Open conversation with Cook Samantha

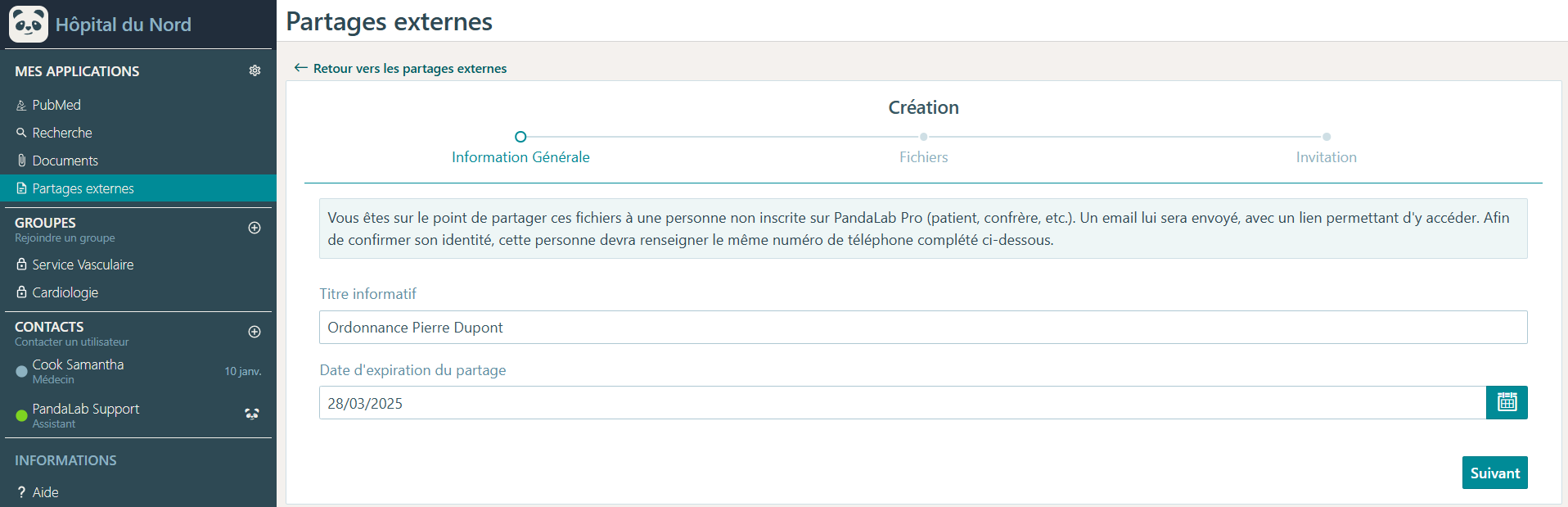coord(138,371)
